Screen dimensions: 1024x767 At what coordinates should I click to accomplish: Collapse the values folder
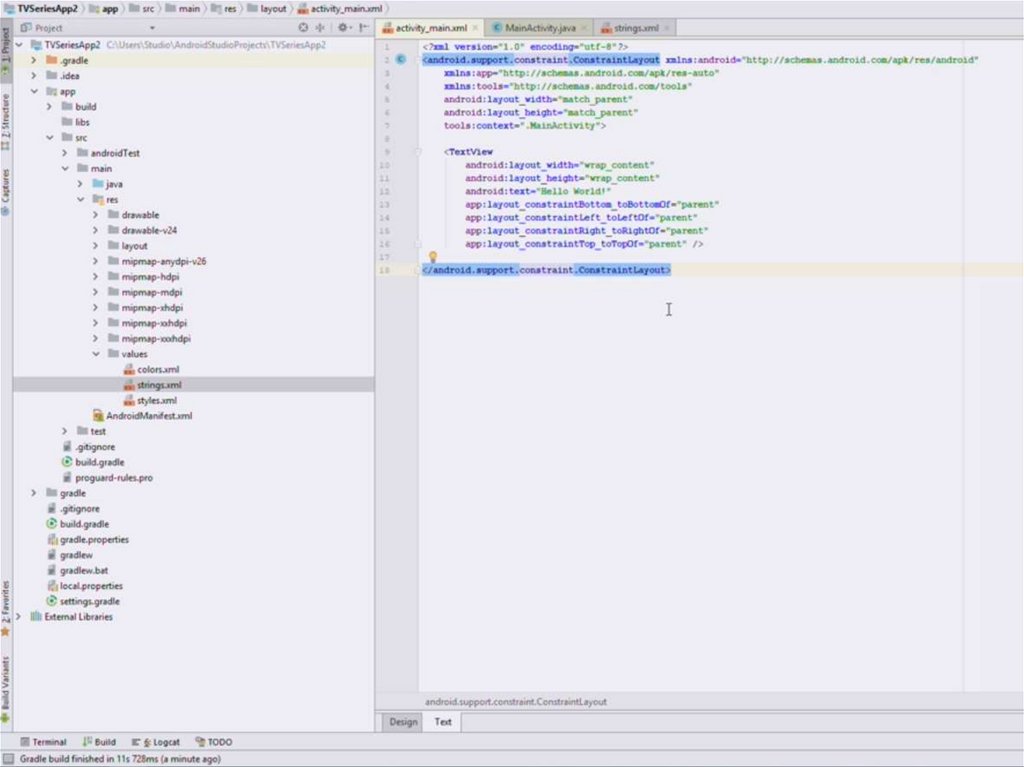pos(97,354)
